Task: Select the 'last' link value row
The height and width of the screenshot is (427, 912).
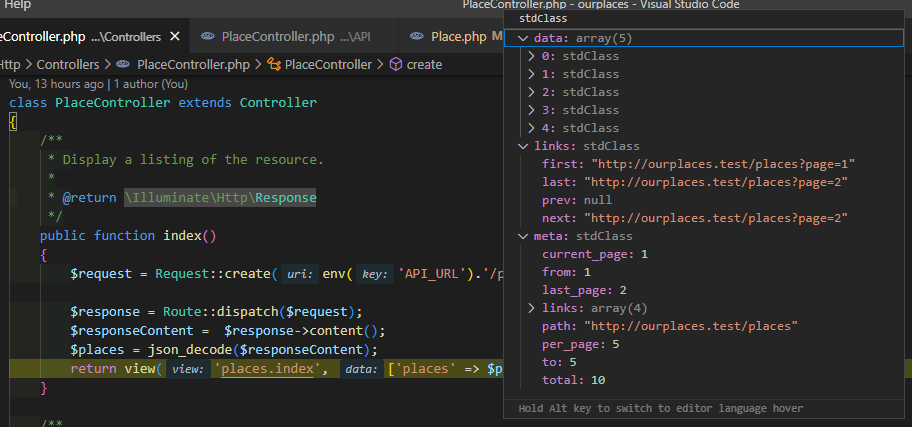Action: (704, 182)
